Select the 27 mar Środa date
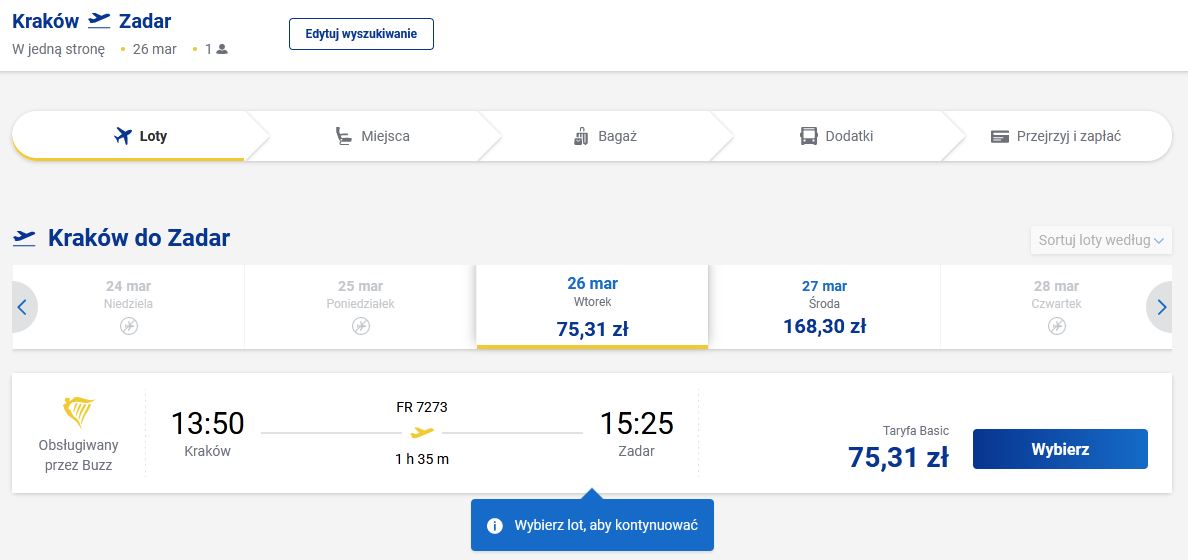Viewport: 1188px width, 560px height. pyautogui.click(x=824, y=306)
